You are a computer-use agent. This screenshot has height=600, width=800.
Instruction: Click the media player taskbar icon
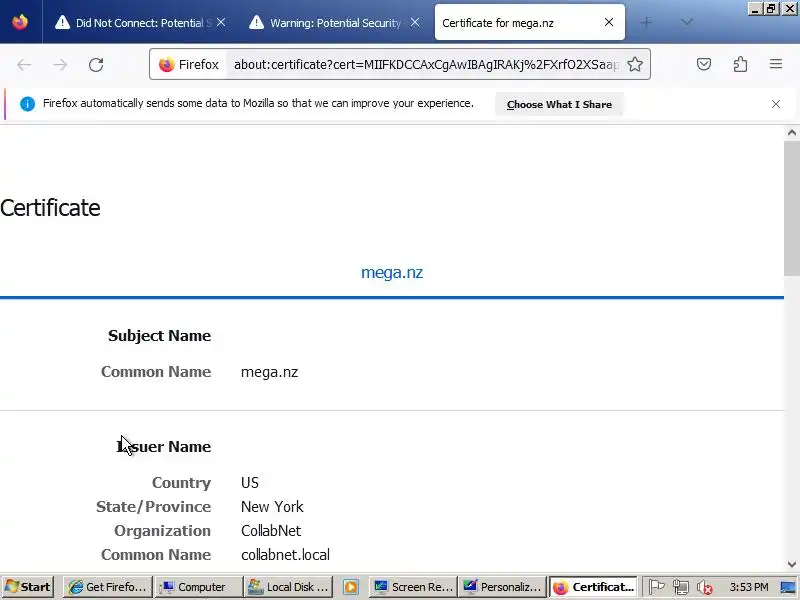point(351,587)
